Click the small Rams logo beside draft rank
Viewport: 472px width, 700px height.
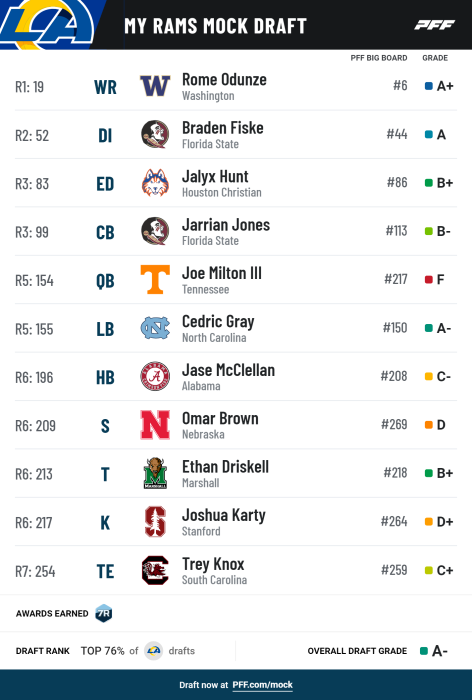154,651
